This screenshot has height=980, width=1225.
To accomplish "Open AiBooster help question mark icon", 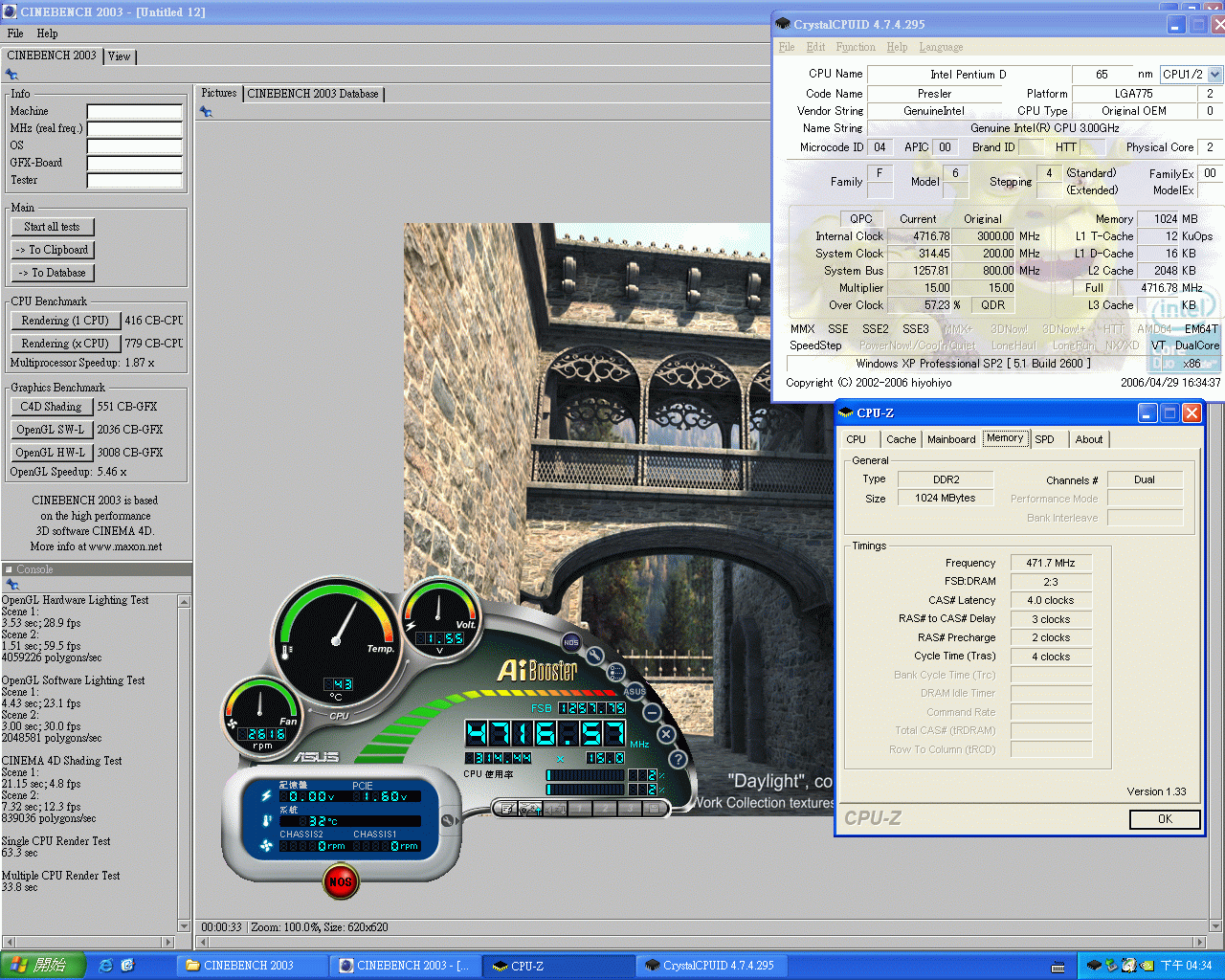I will [679, 759].
